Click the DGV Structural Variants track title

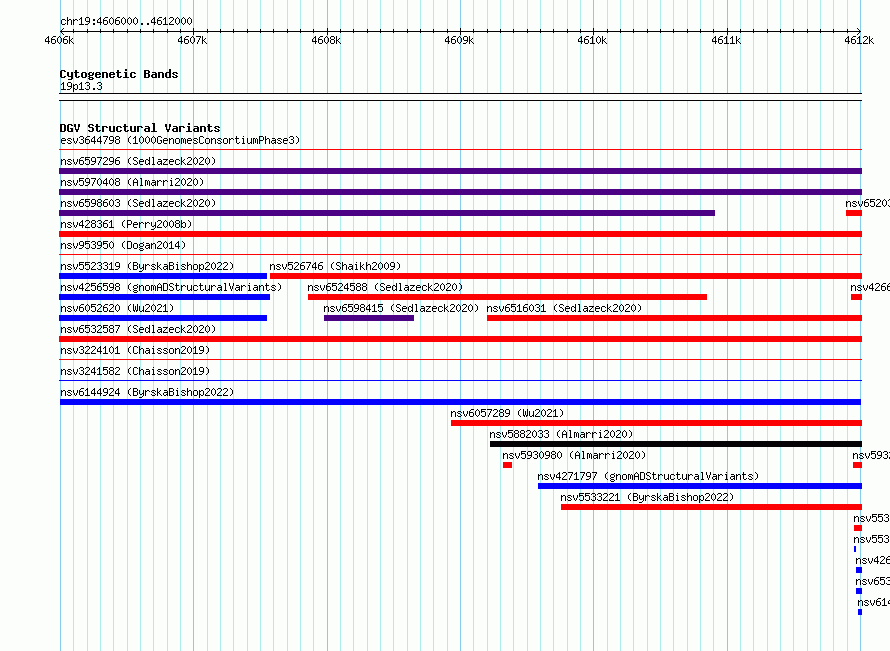pos(140,128)
